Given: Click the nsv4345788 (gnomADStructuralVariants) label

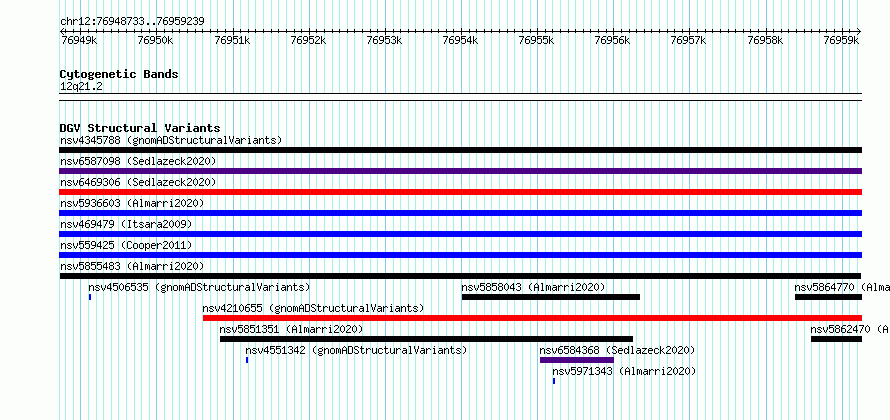Looking at the screenshot, I should point(171,140).
